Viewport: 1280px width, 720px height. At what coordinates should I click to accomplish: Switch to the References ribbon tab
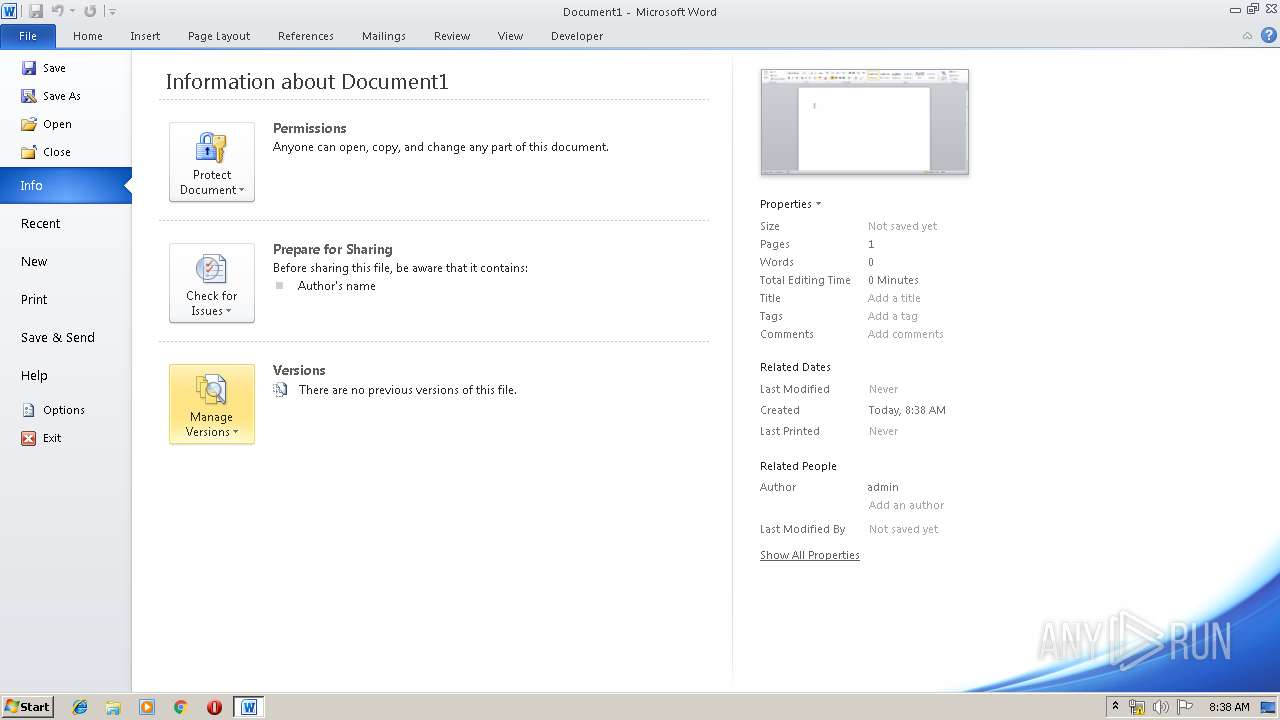(306, 36)
